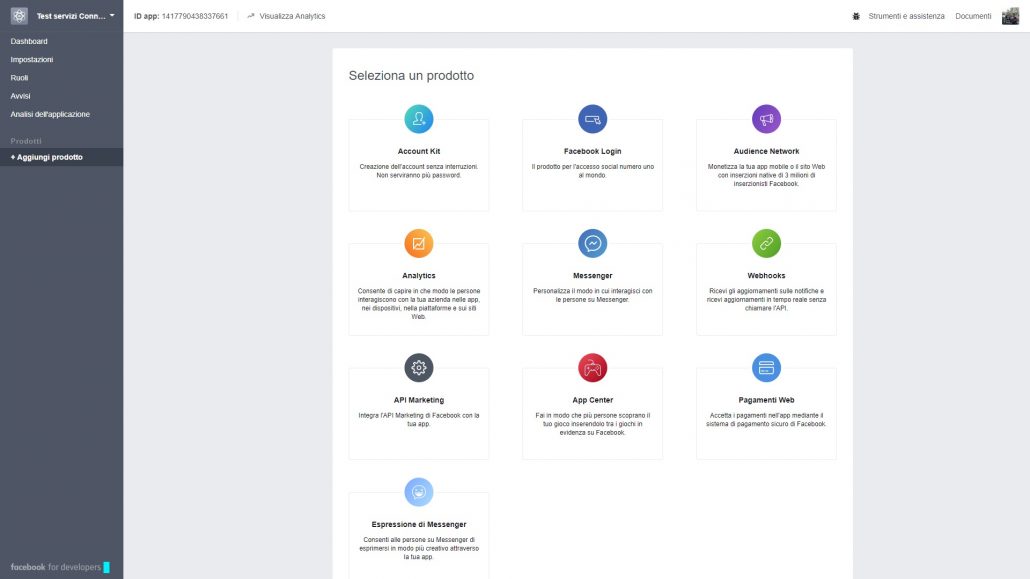1030x579 pixels.
Task: Select the Pagamenti Web title
Action: point(766,400)
